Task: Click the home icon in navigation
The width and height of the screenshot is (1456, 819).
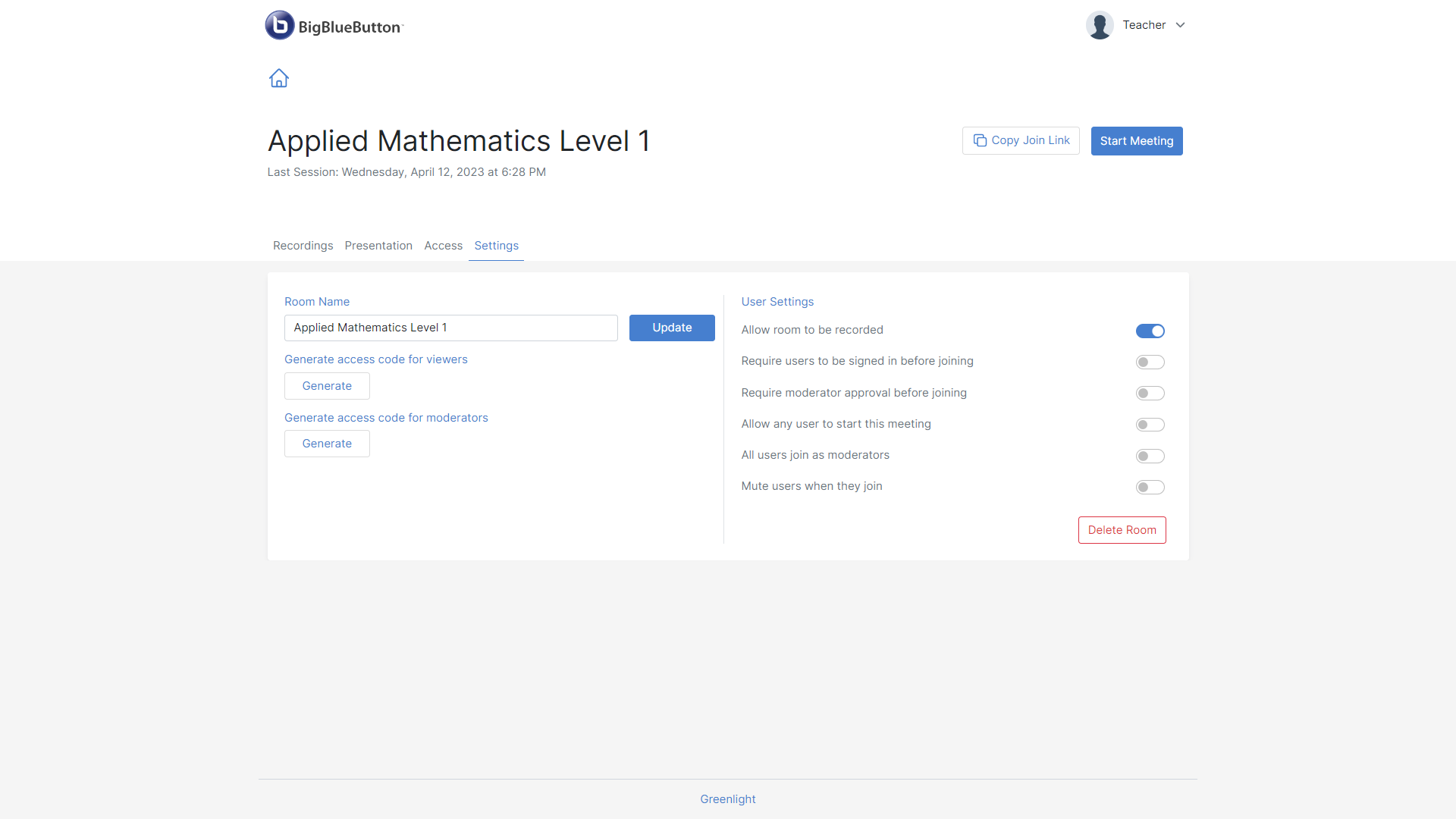Action: [279, 78]
